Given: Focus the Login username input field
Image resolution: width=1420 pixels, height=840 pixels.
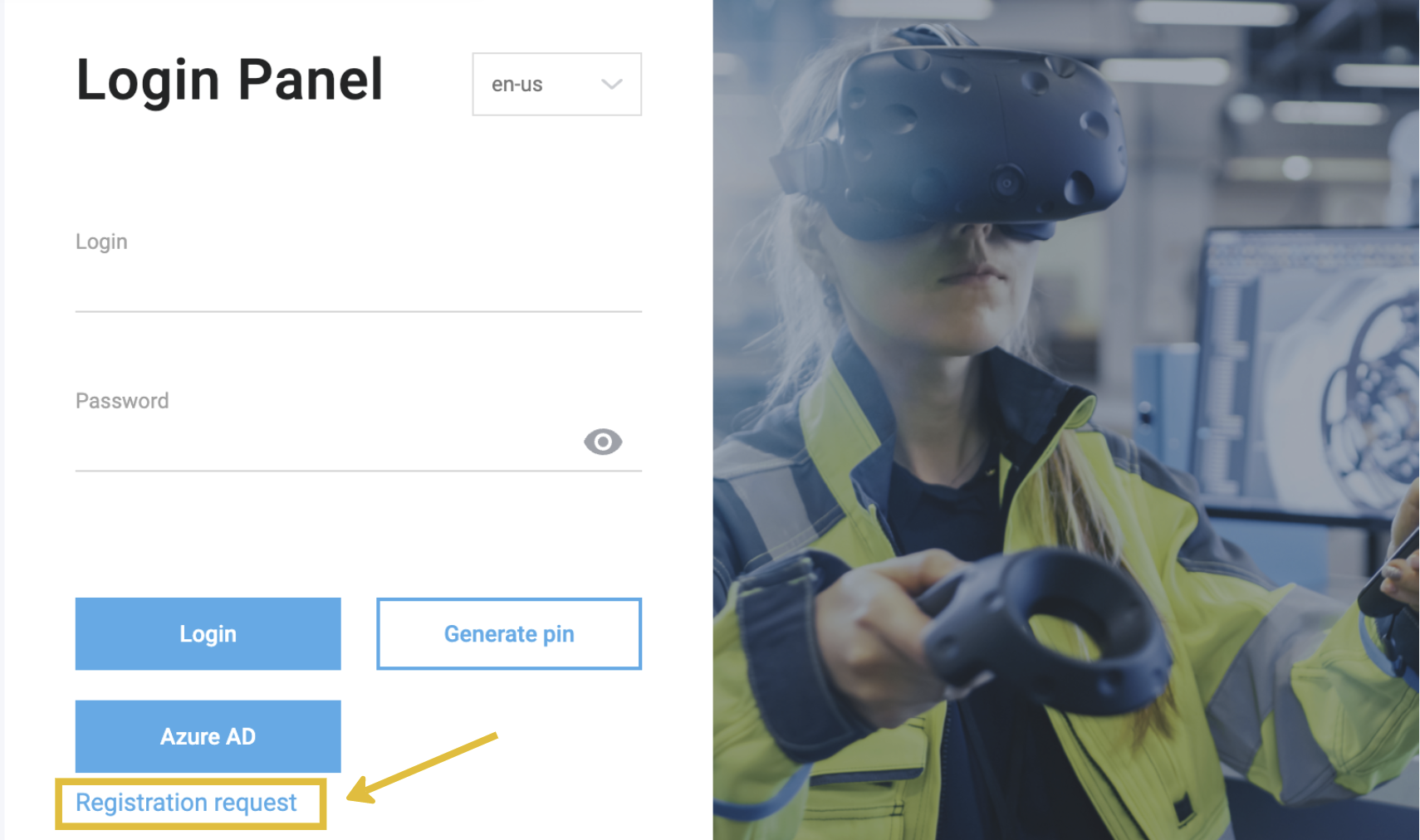Looking at the screenshot, I should point(357,285).
